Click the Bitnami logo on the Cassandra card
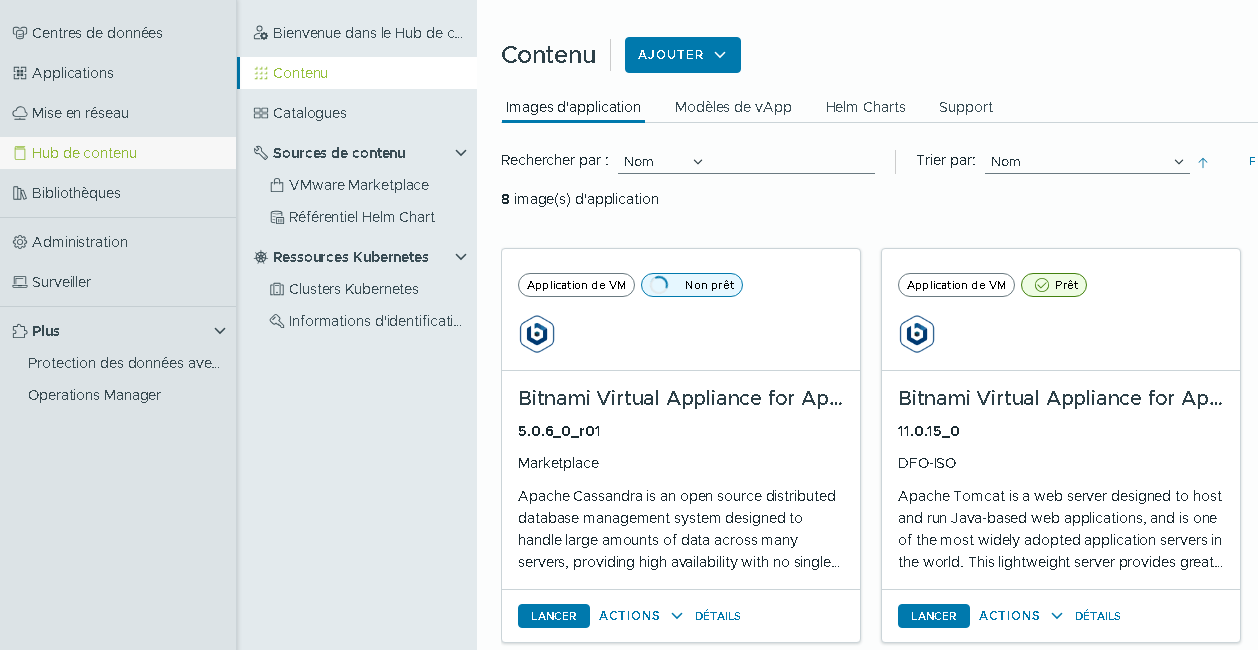Screen dimensions: 1258x650 (x=537, y=334)
